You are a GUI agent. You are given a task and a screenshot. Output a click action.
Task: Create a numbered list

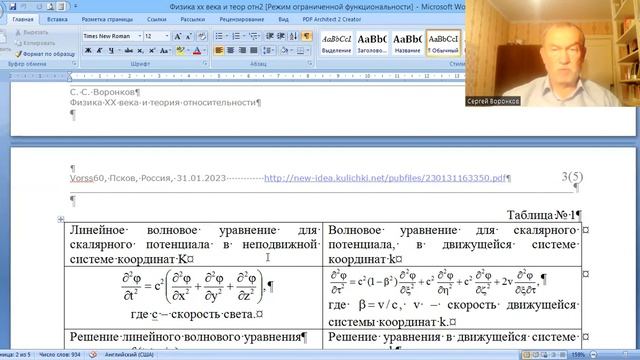[236, 36]
